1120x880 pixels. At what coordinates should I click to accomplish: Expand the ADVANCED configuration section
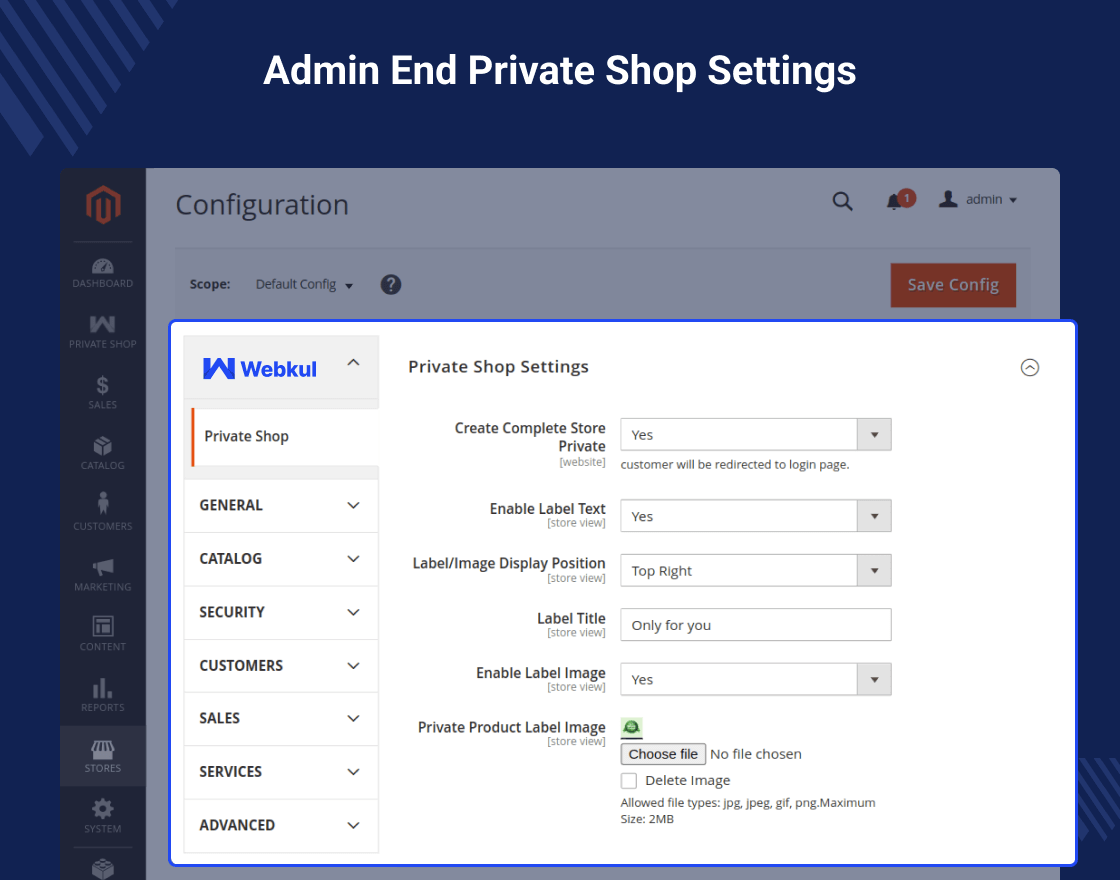coord(281,826)
